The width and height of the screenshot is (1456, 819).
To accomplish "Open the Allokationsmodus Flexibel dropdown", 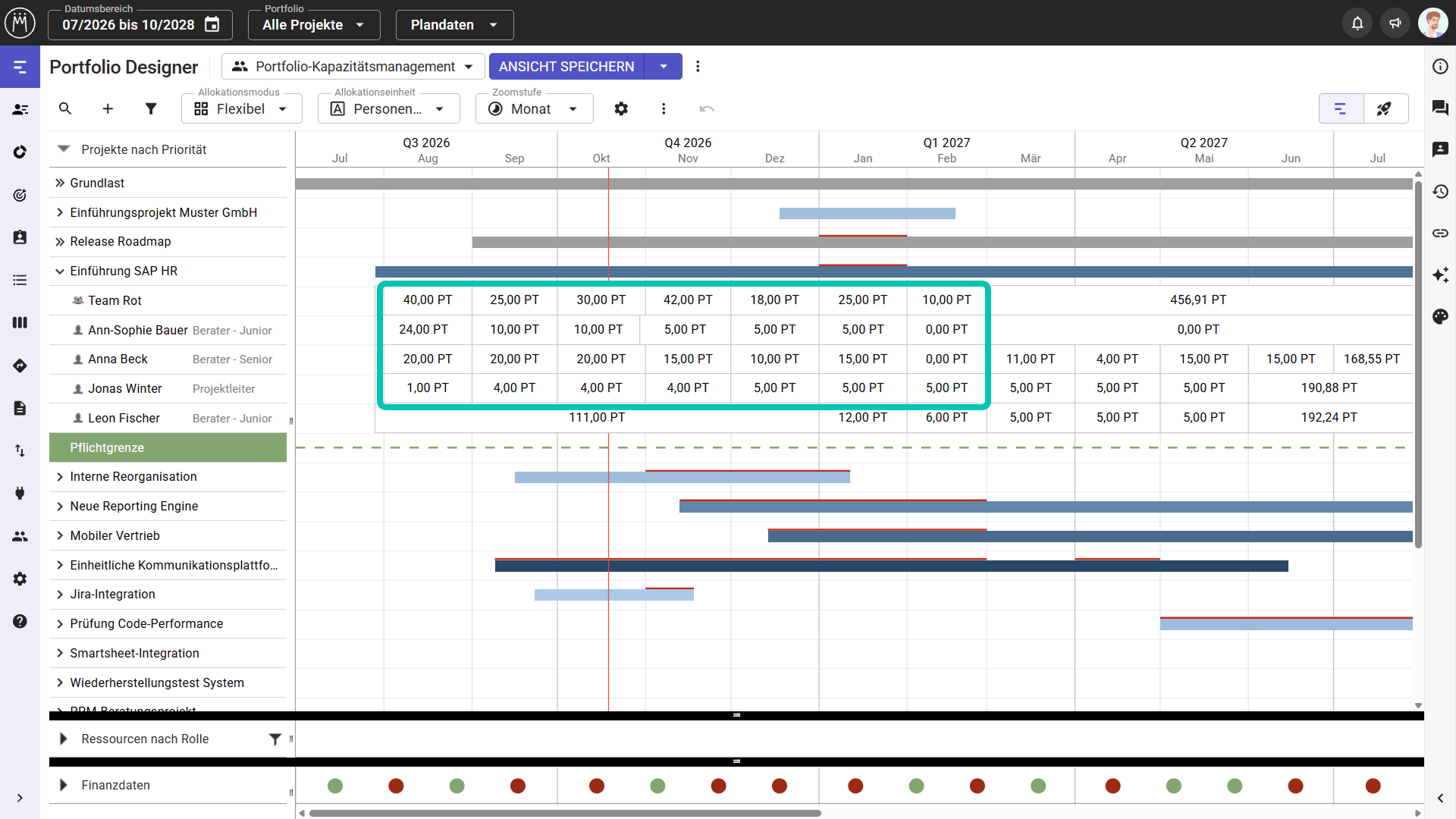I will (242, 108).
